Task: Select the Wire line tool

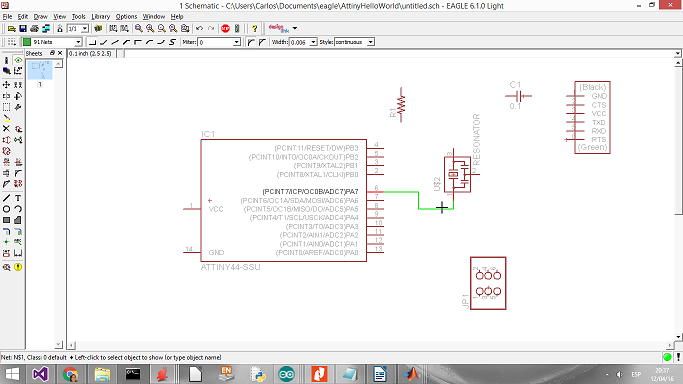Action: click(7, 198)
